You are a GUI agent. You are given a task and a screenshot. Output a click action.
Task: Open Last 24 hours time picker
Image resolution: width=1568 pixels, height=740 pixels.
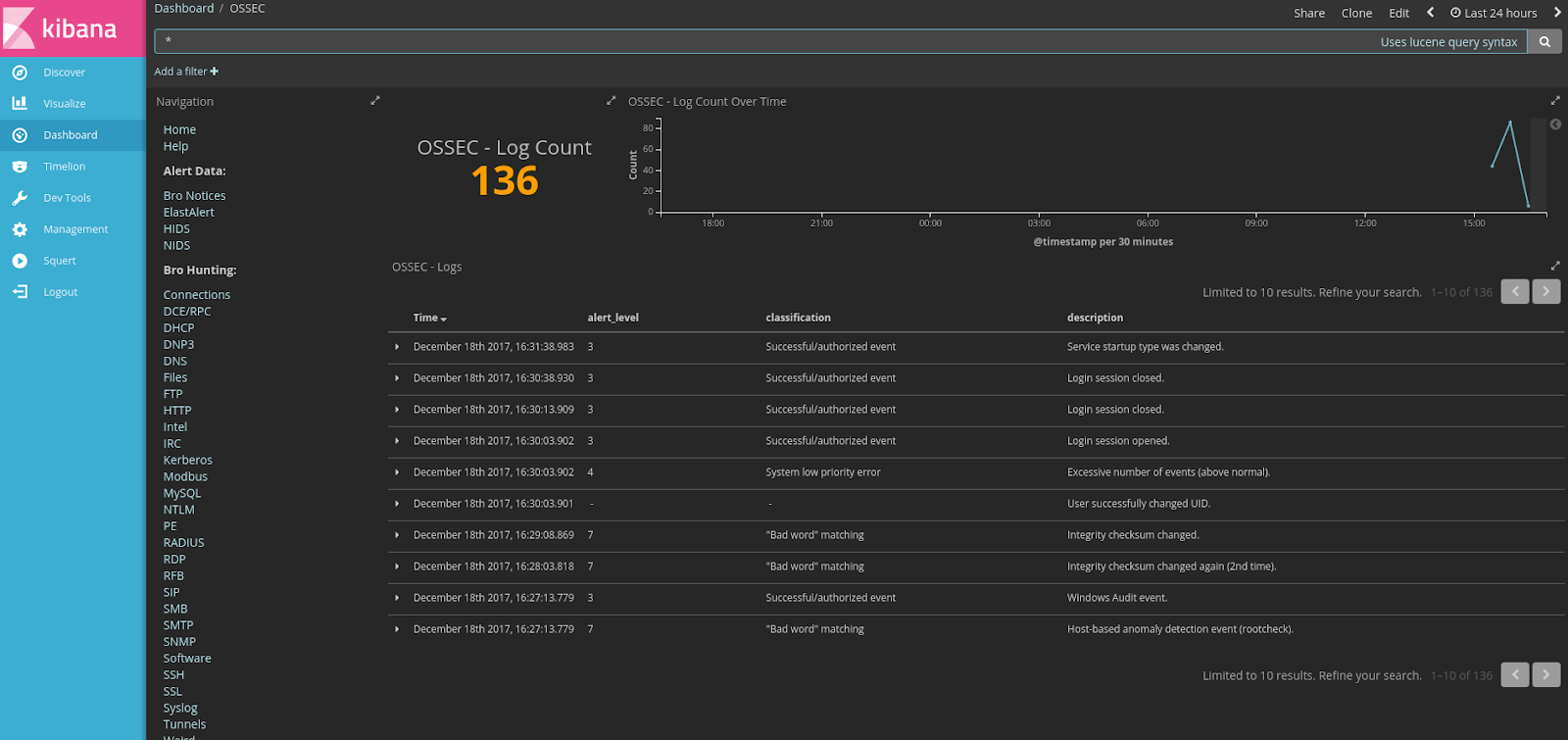coord(1494,13)
